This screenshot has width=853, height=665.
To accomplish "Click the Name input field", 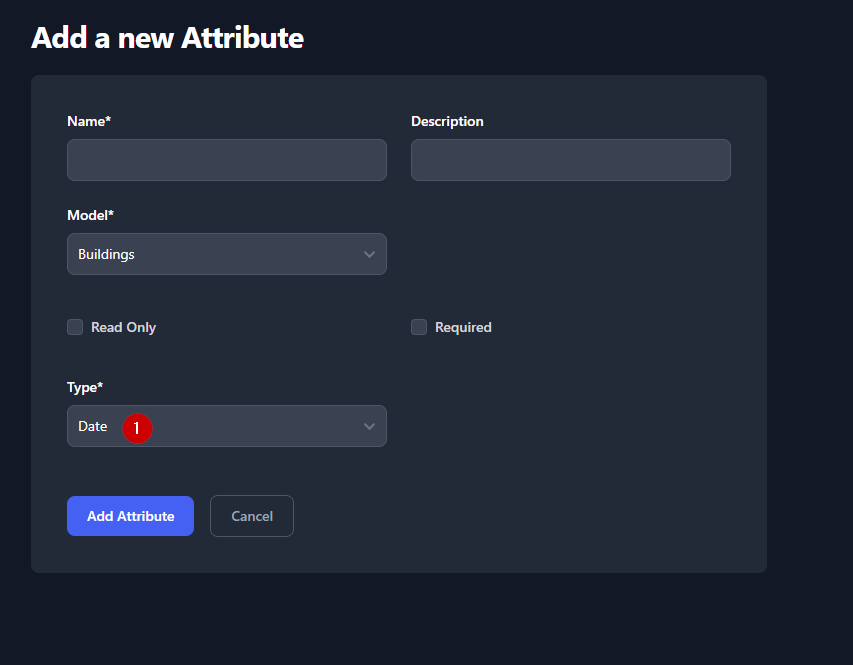I will tap(226, 160).
